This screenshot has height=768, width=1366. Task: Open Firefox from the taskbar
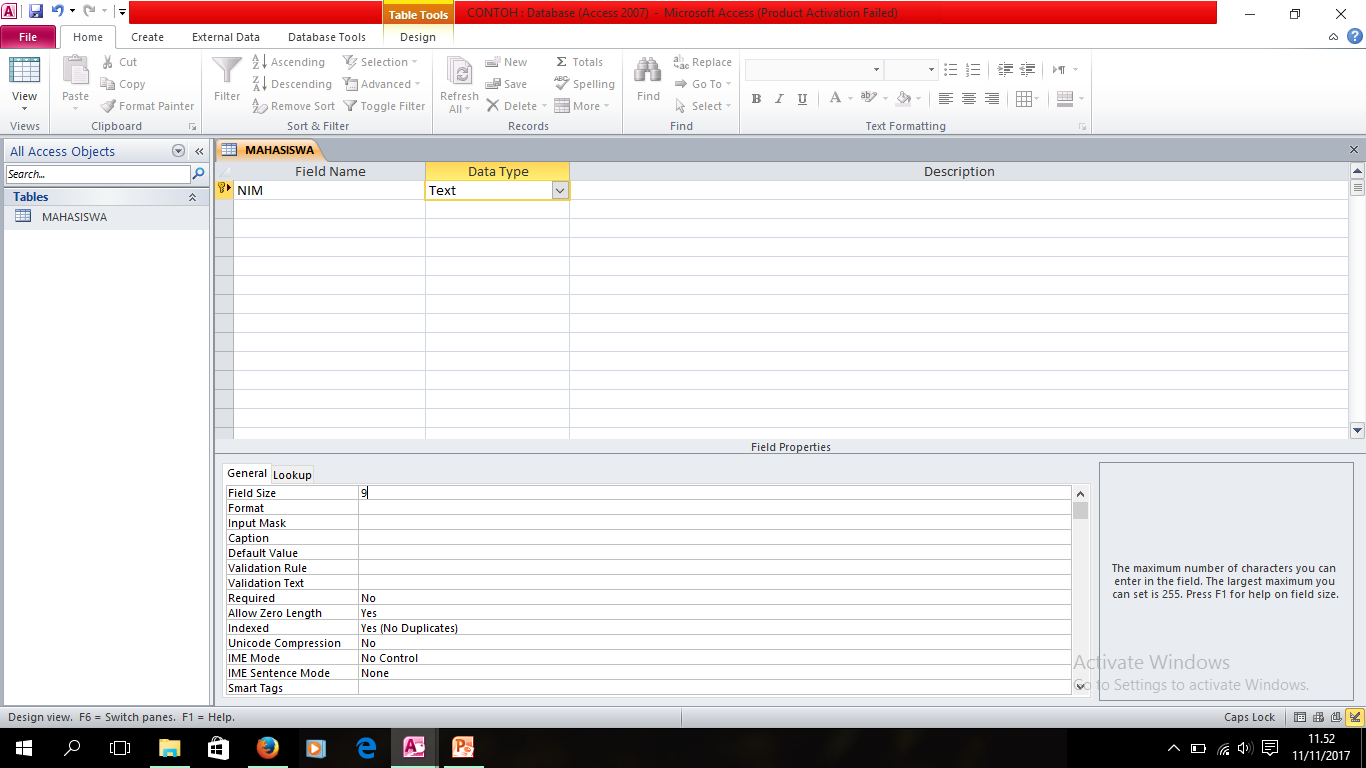click(267, 747)
